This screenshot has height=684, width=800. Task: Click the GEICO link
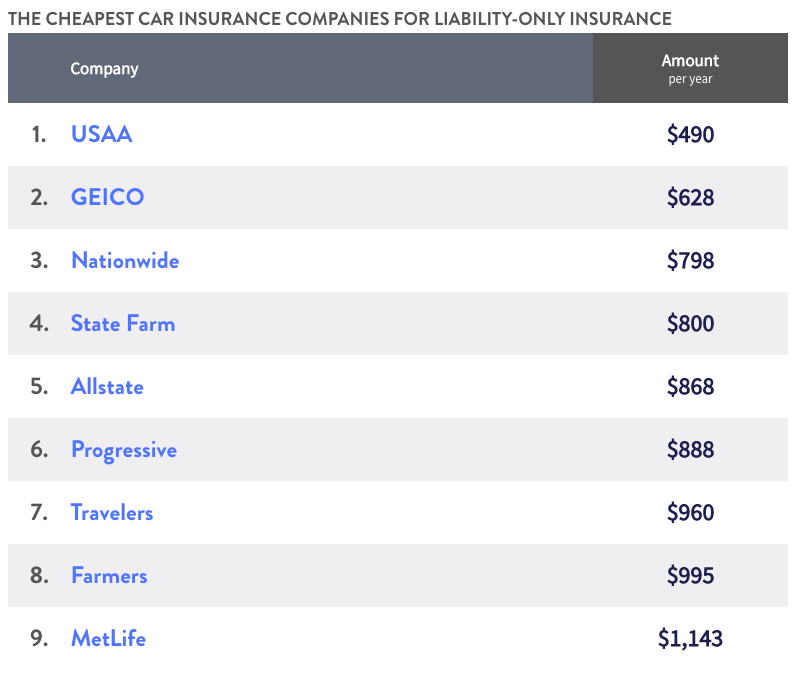107,197
